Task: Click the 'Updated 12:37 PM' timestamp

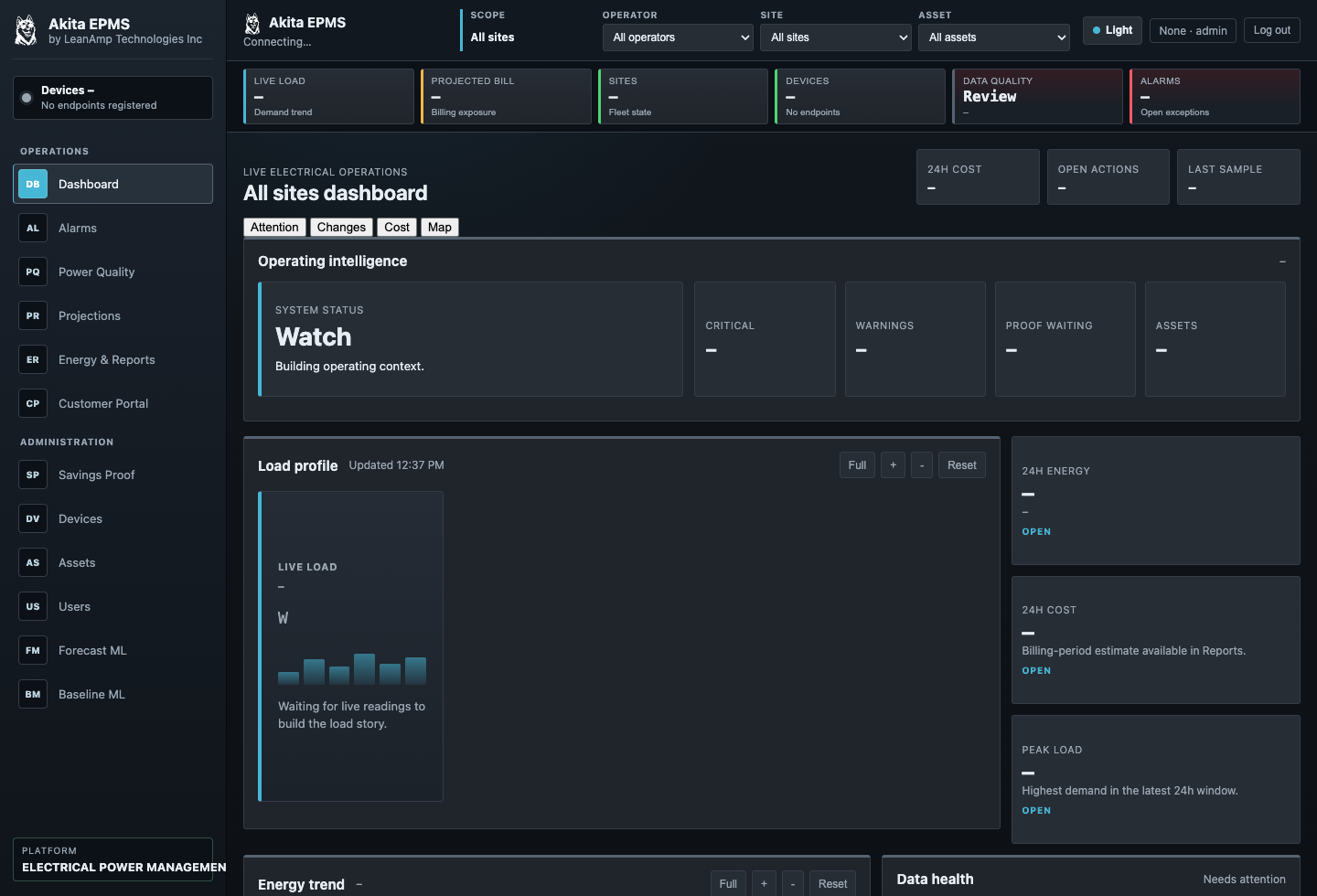Action: pos(396,465)
